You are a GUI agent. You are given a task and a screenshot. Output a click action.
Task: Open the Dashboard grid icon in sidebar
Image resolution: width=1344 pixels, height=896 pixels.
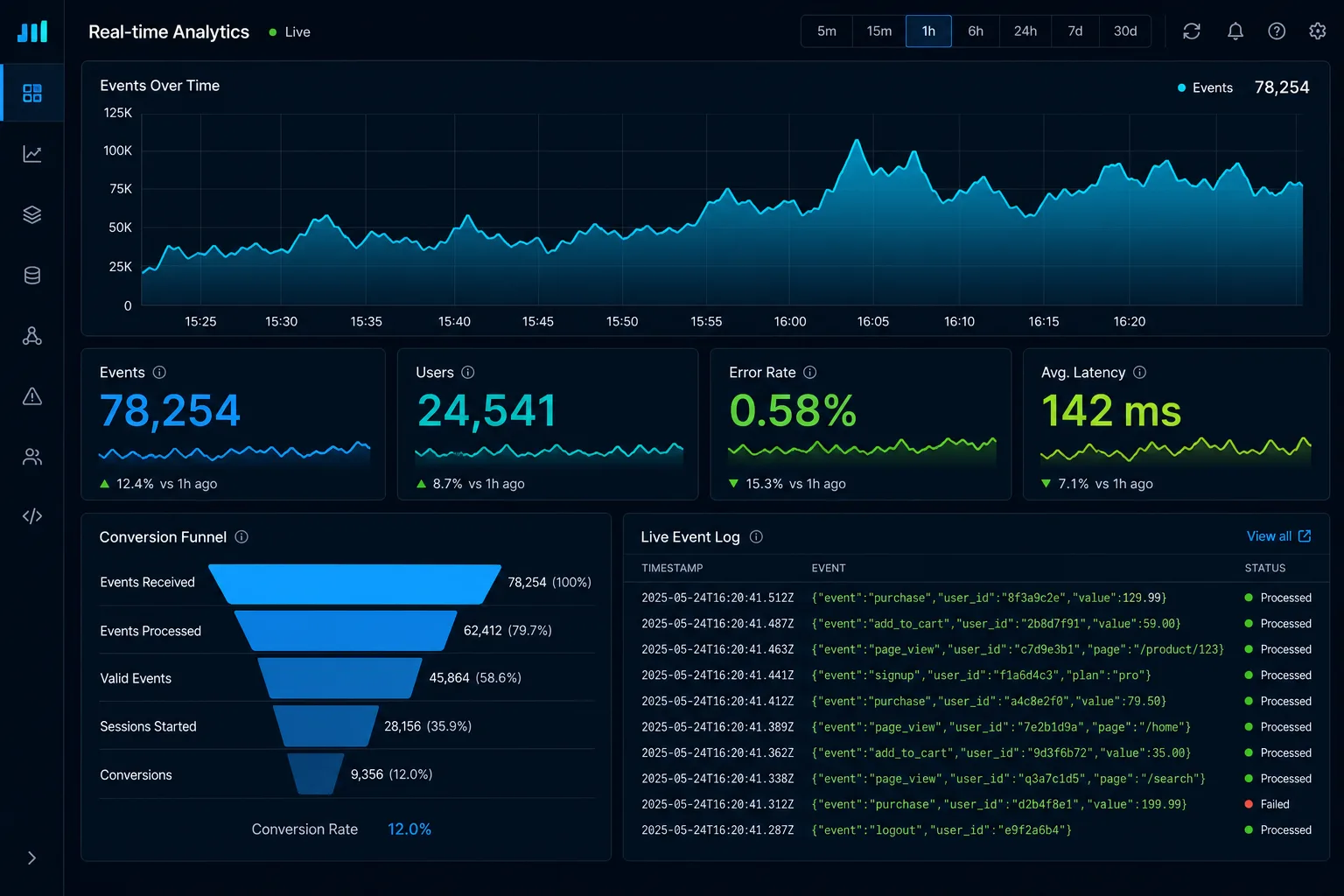32,93
